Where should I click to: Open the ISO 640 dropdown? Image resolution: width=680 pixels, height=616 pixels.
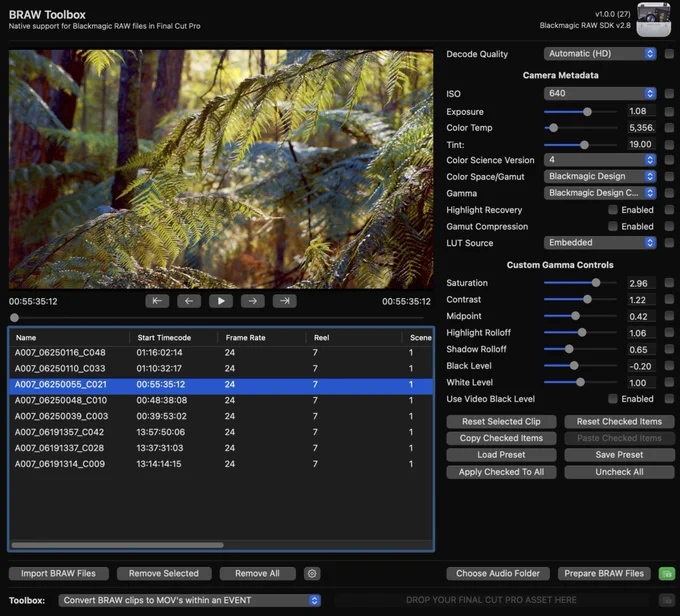[600, 93]
